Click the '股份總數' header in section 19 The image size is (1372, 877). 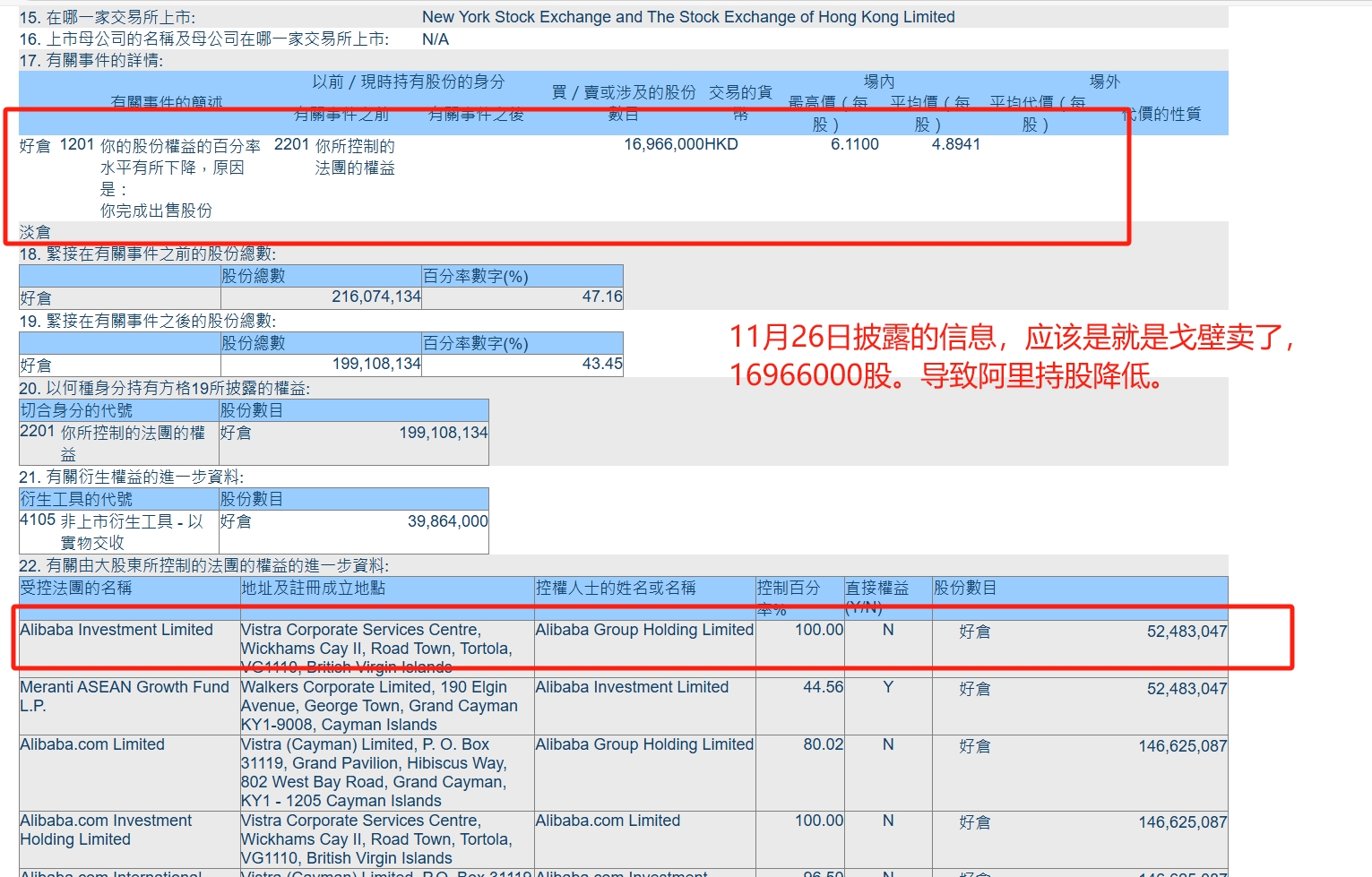pyautogui.click(x=254, y=343)
